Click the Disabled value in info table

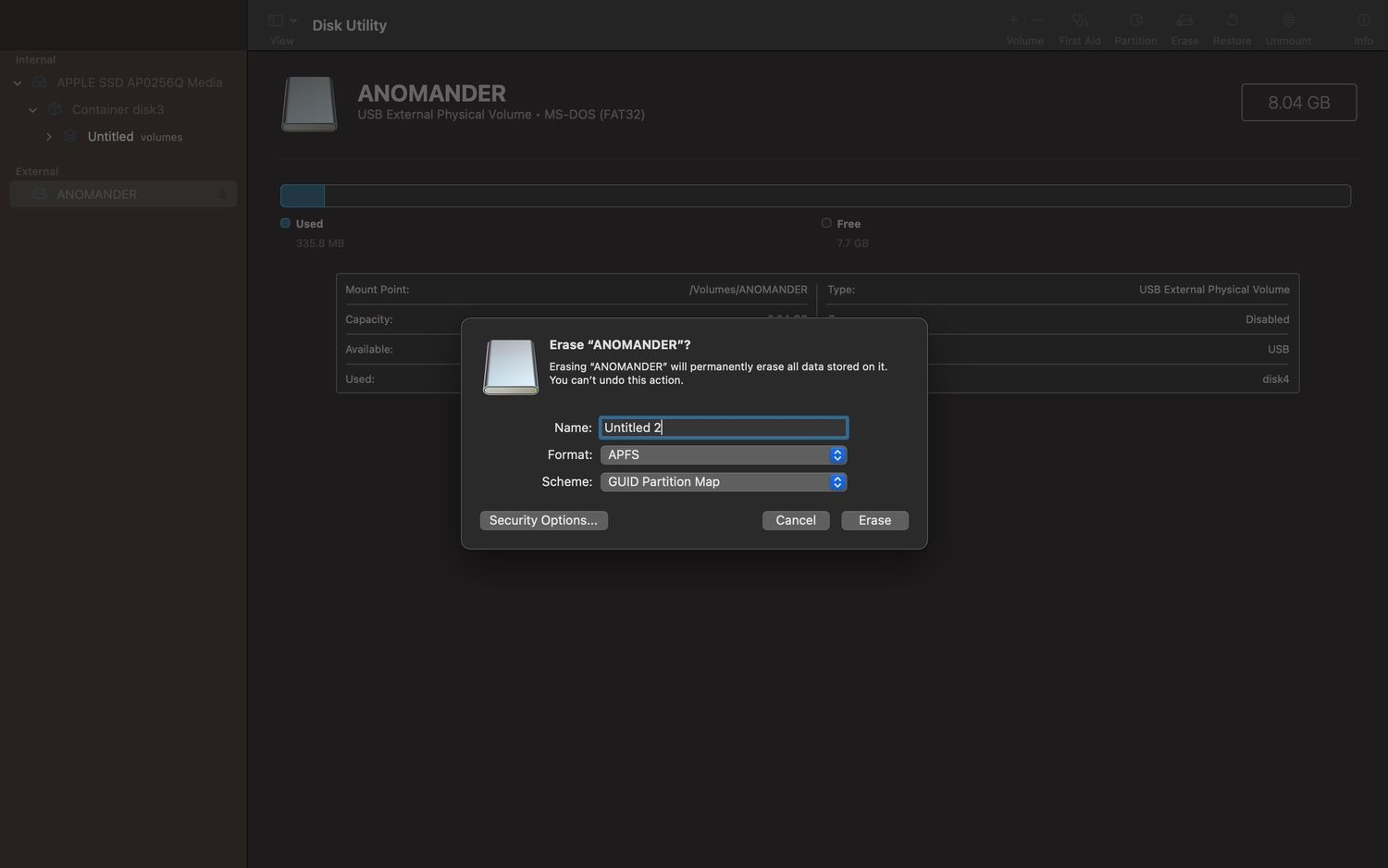[1267, 319]
